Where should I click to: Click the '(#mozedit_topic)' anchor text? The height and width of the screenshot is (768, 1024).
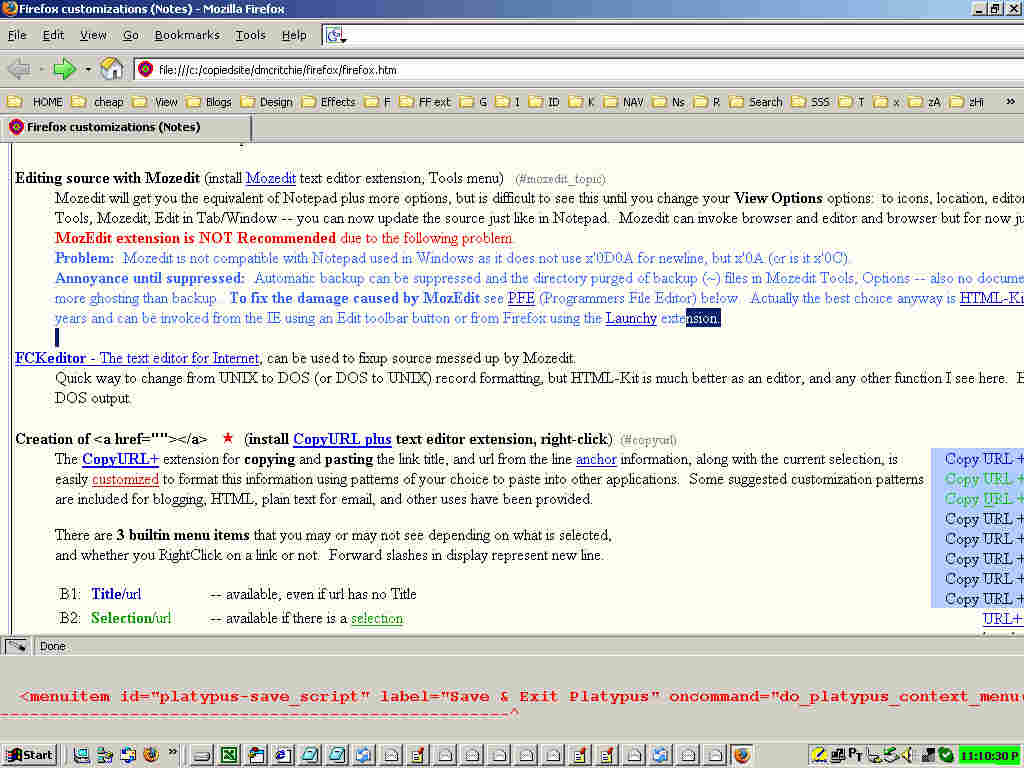point(560,179)
